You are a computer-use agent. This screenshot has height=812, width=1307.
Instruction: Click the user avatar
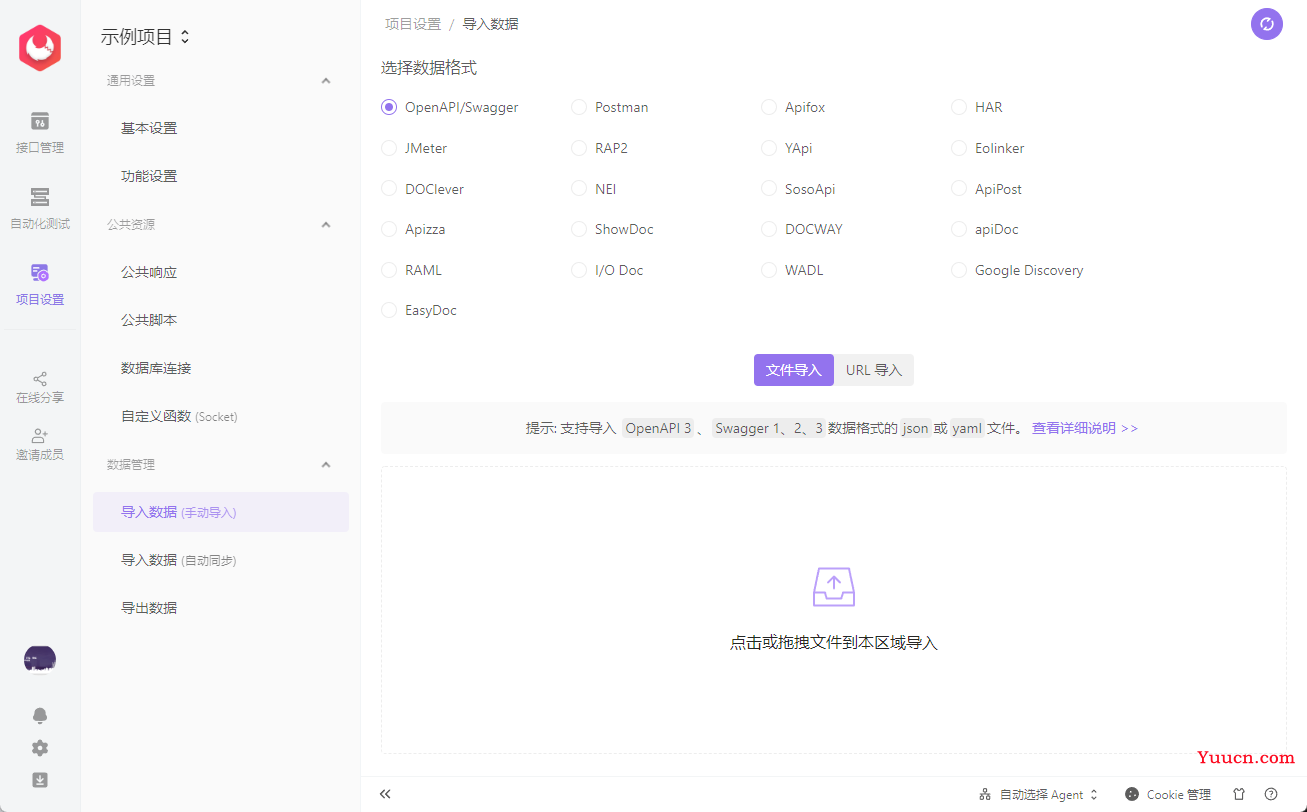(x=40, y=659)
